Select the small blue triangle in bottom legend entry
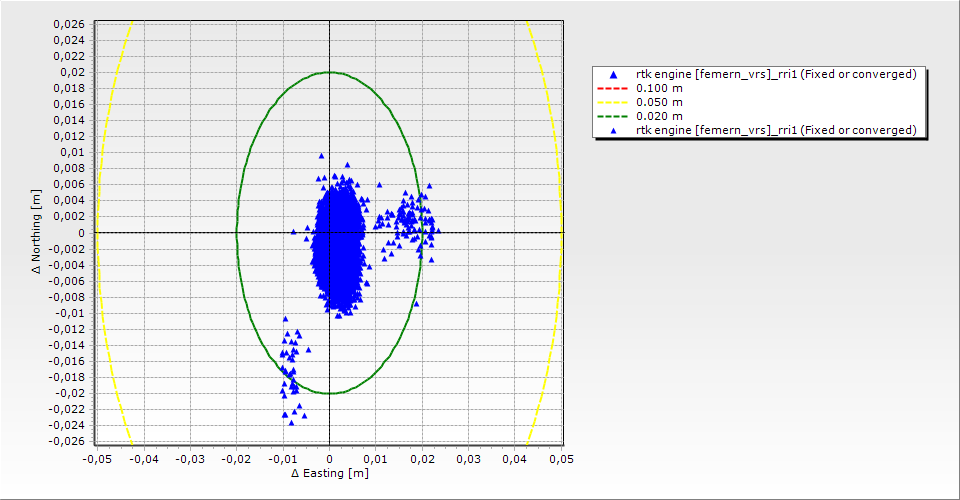 tap(613, 130)
